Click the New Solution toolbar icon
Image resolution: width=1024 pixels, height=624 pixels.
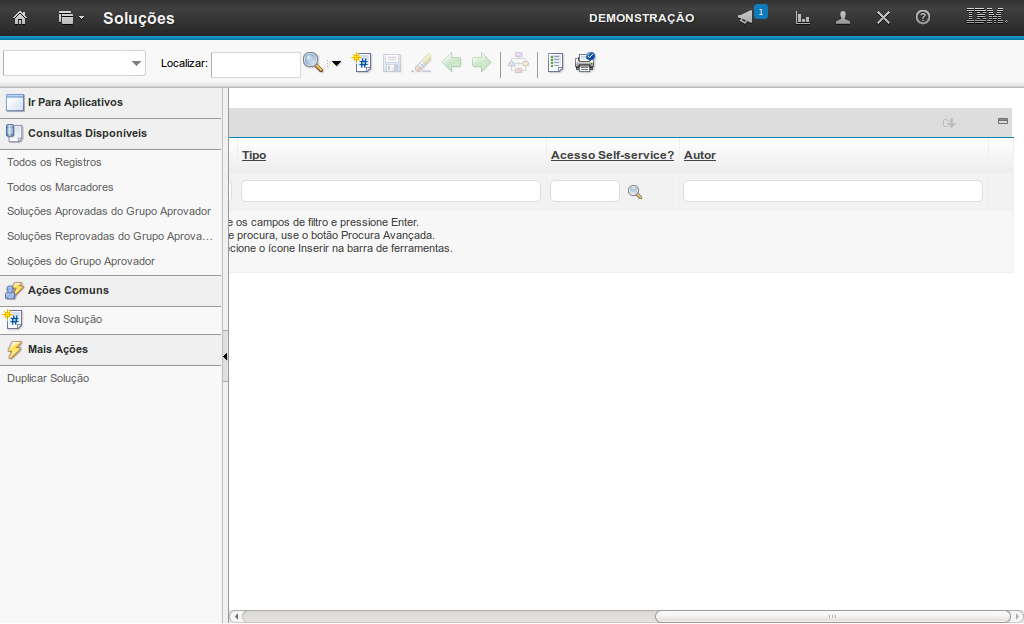[362, 63]
